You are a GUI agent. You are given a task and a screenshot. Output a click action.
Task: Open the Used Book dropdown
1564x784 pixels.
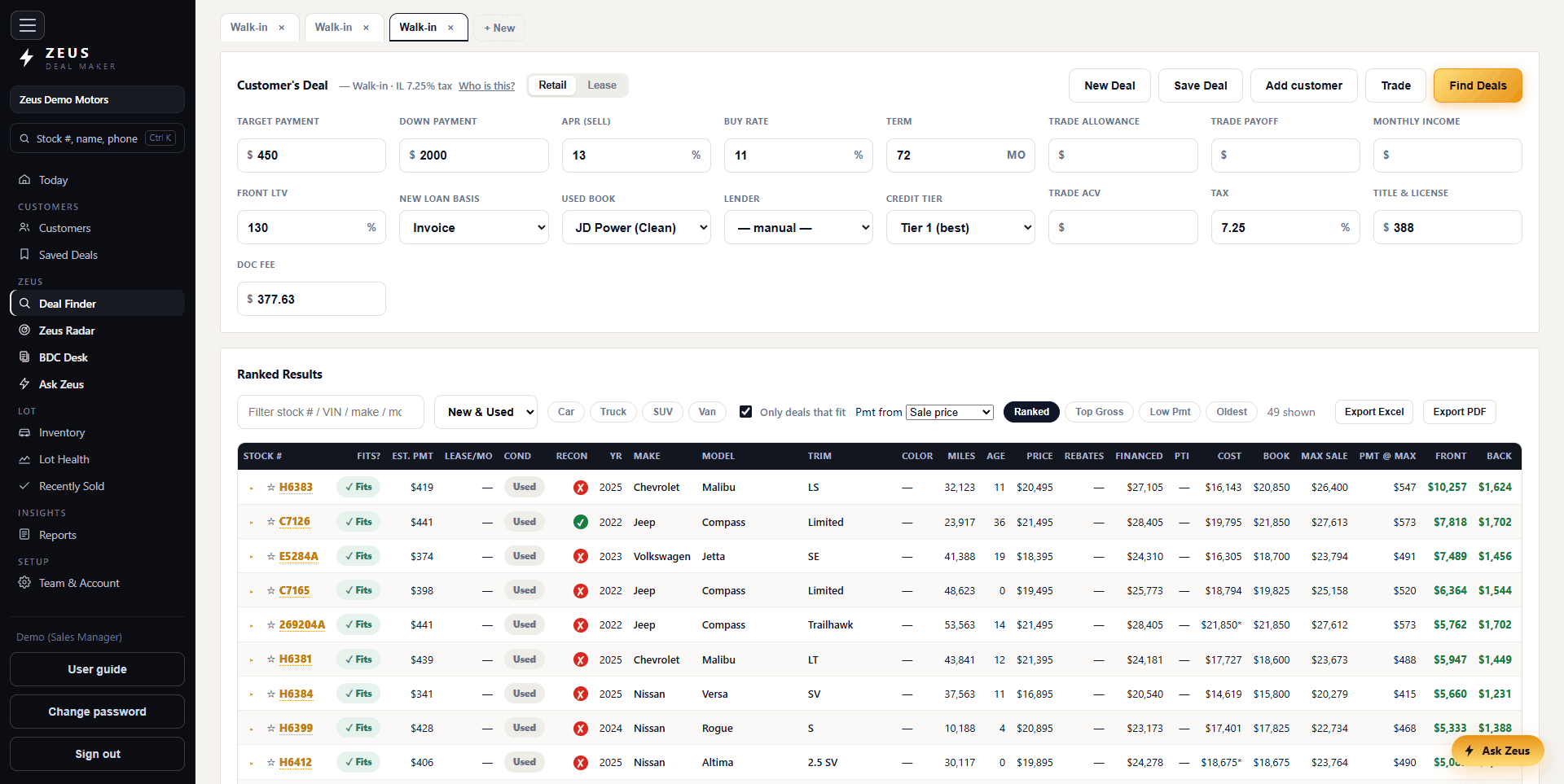coord(636,227)
